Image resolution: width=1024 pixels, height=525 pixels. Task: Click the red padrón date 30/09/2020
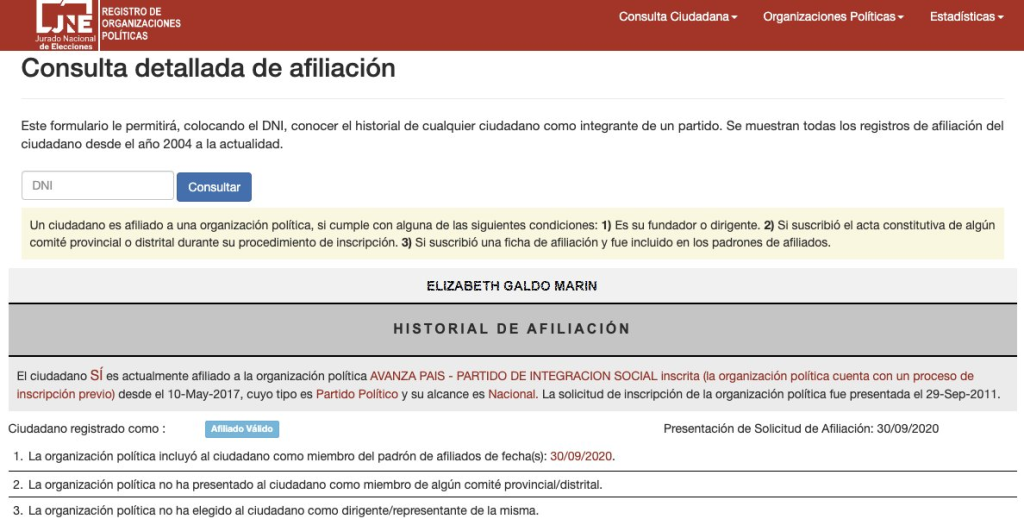[x=581, y=456]
